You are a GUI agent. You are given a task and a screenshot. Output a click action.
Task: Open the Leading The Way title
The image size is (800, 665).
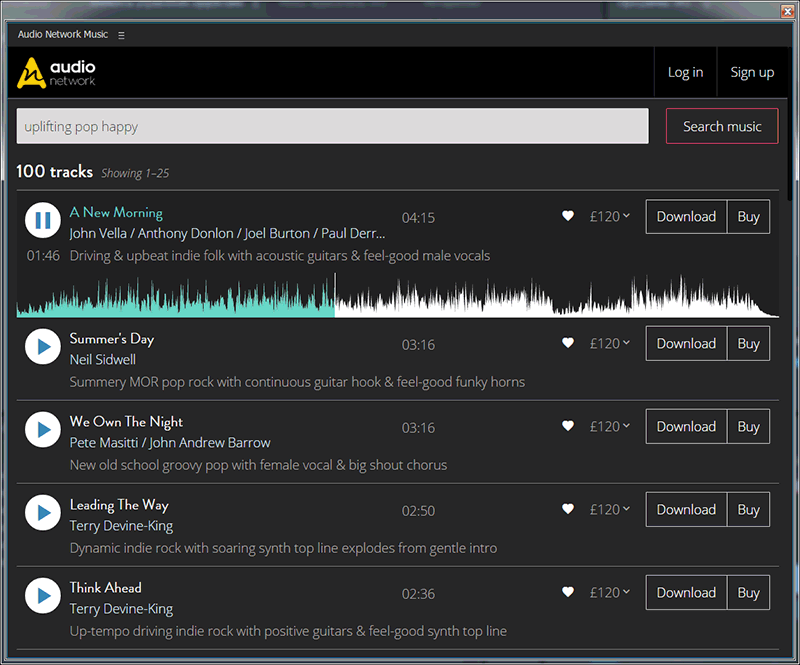coord(119,505)
